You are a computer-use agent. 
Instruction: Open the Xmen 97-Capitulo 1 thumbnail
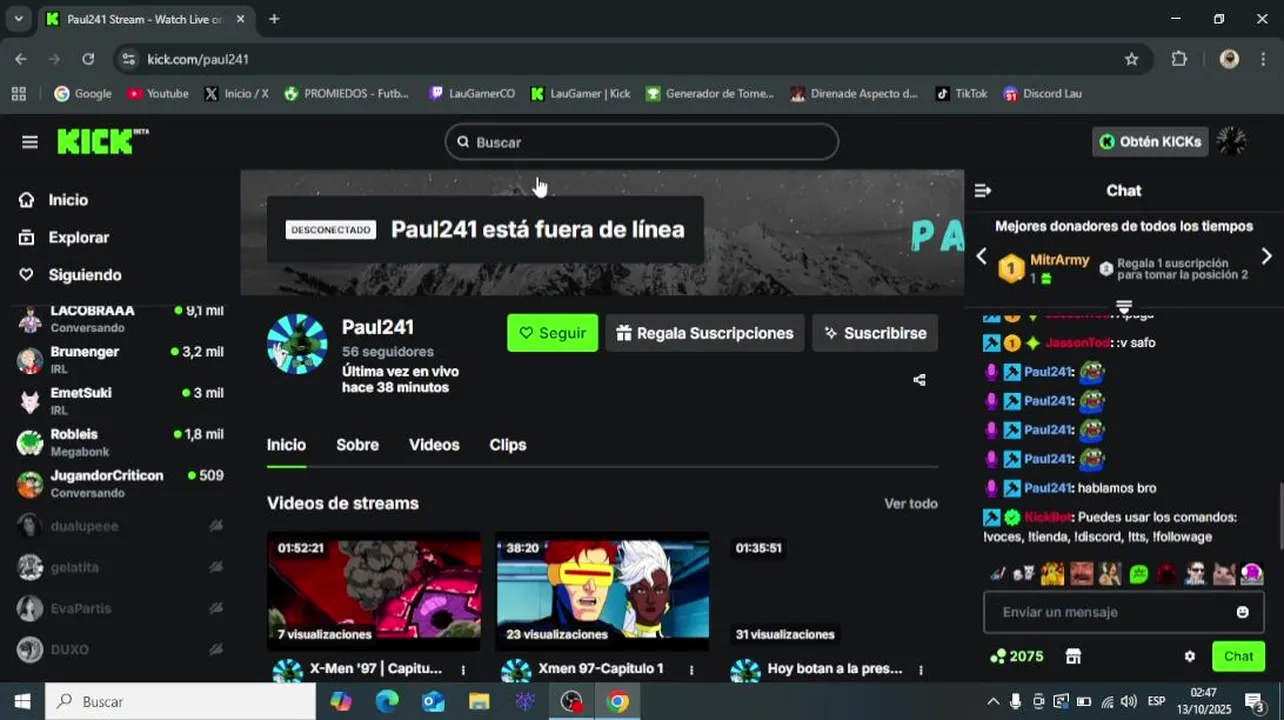point(602,589)
